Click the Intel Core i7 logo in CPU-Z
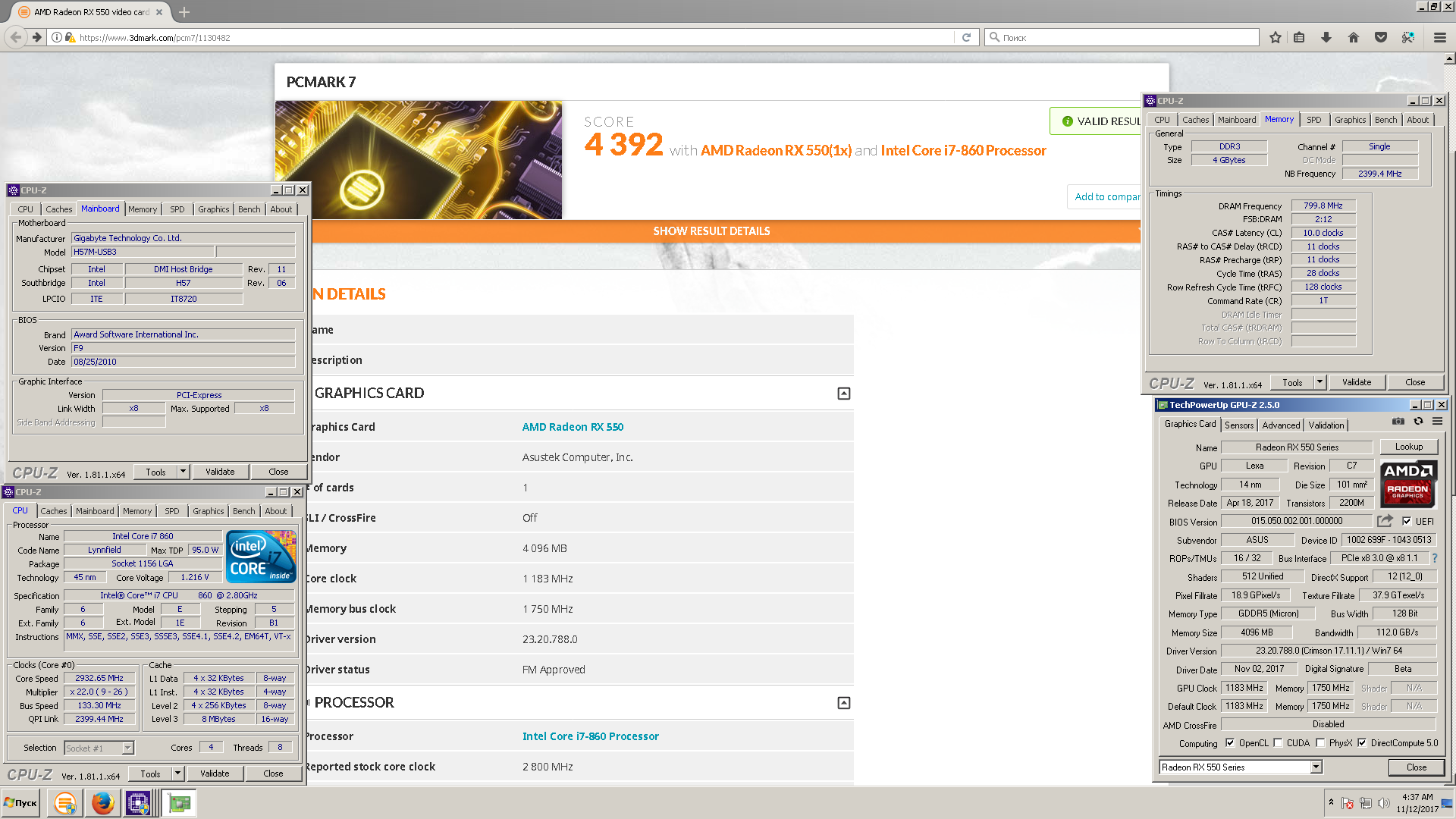This screenshot has width=1456, height=819. click(260, 557)
